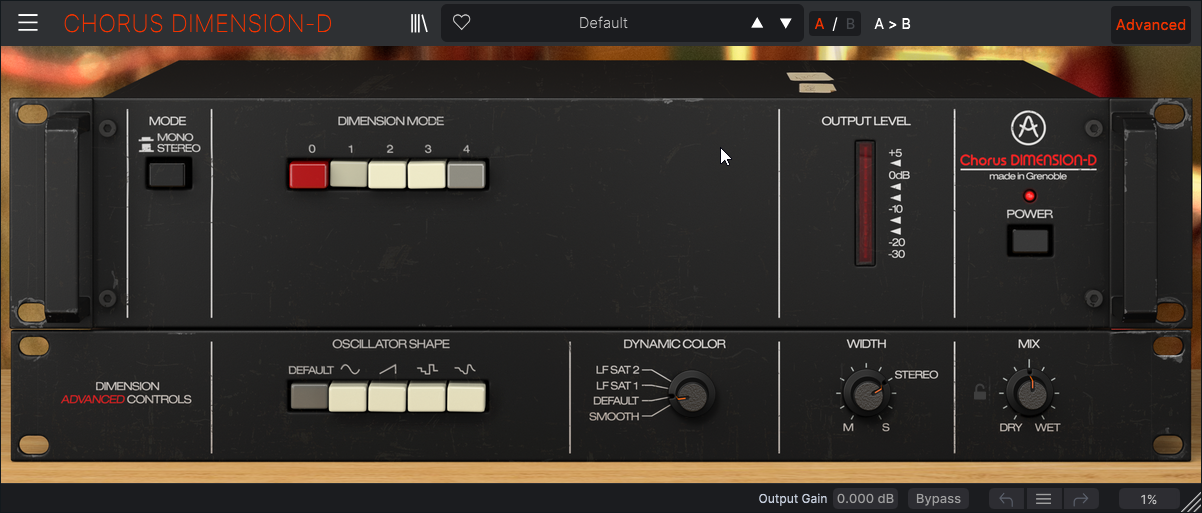
Task: Click the redo arrow icon
Action: click(x=1080, y=499)
